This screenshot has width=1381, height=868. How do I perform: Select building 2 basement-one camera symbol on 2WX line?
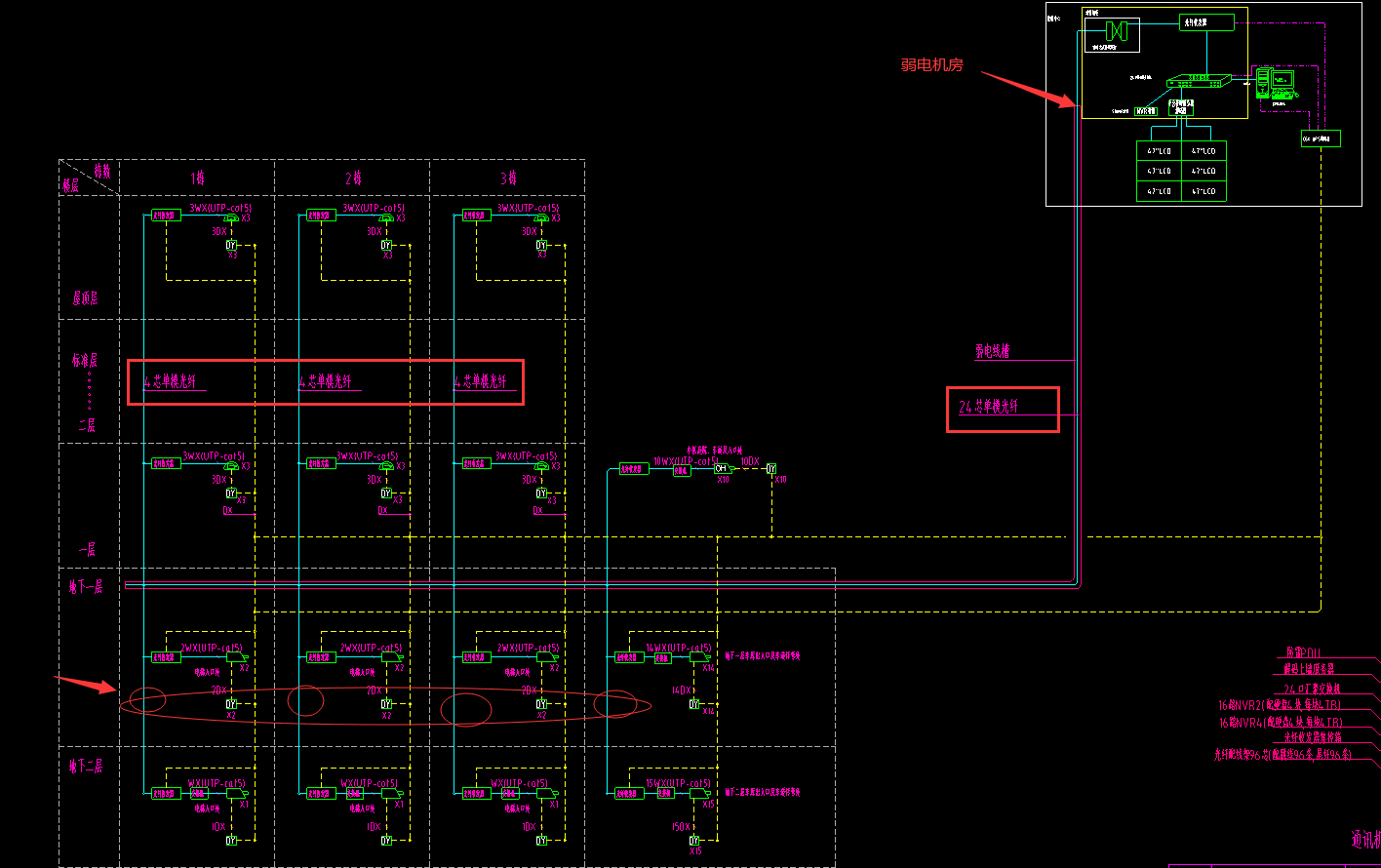[391, 657]
